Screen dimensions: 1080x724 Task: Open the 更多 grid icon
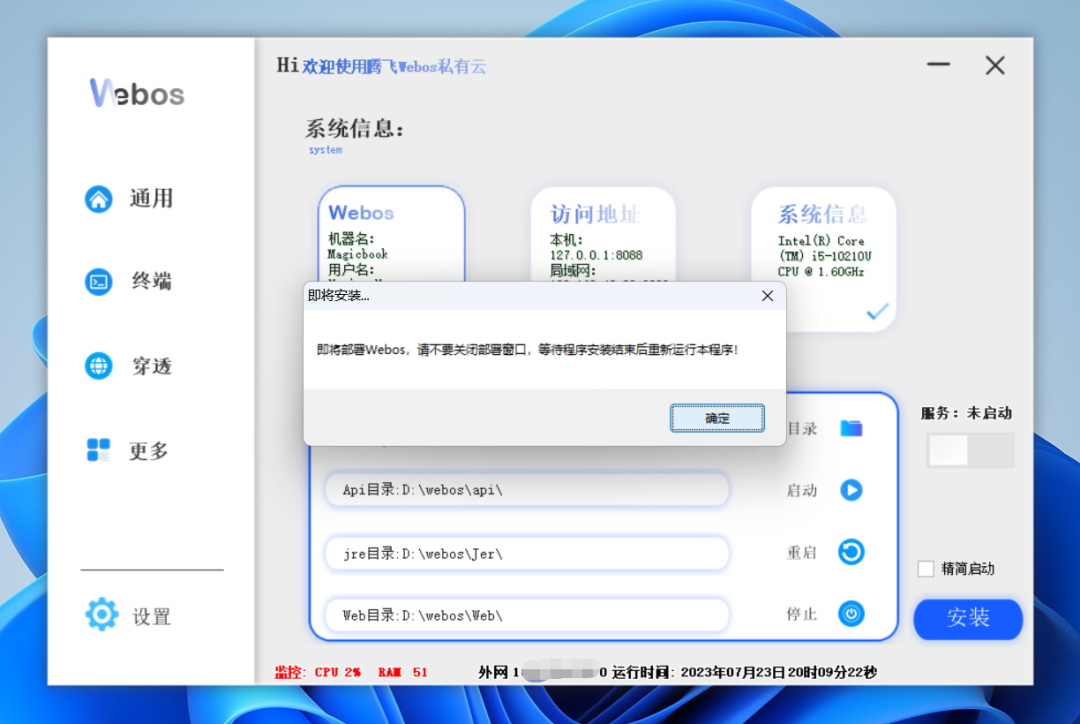[x=98, y=450]
